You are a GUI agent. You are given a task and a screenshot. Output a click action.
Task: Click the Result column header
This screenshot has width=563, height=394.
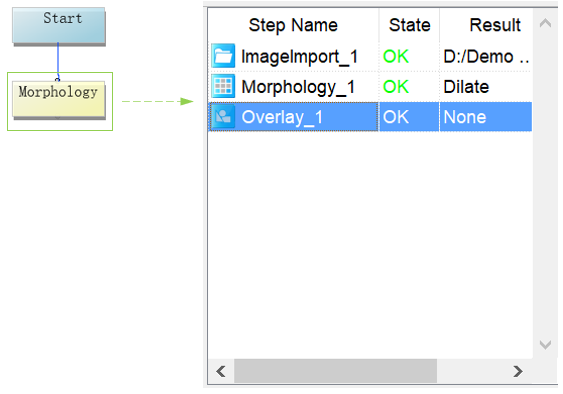tap(495, 25)
